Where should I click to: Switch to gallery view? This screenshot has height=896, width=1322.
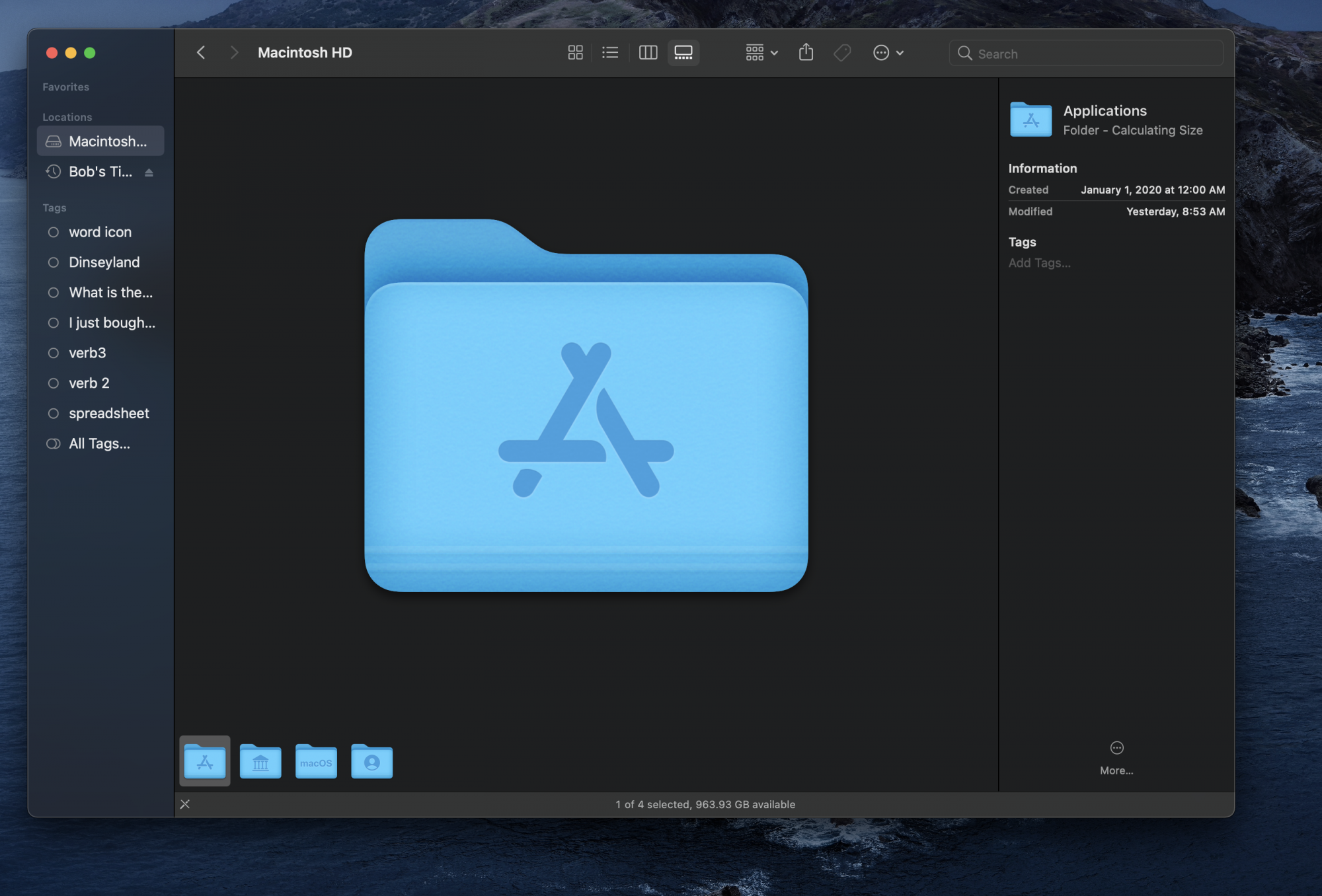683,52
